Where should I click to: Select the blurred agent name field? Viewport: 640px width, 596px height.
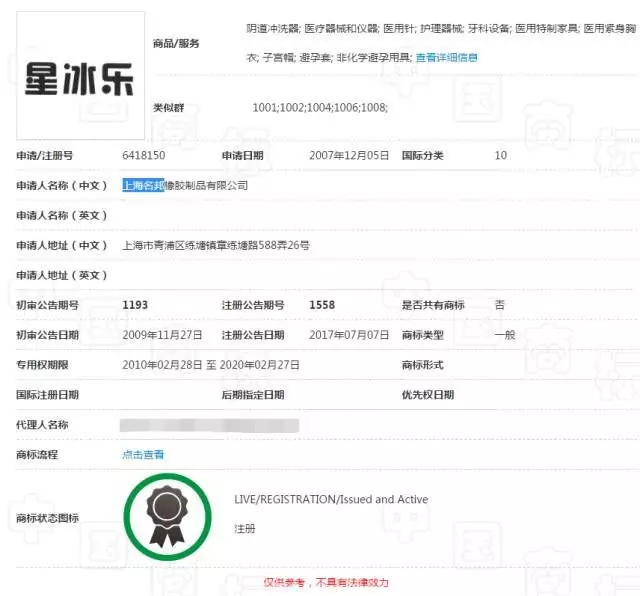click(209, 425)
